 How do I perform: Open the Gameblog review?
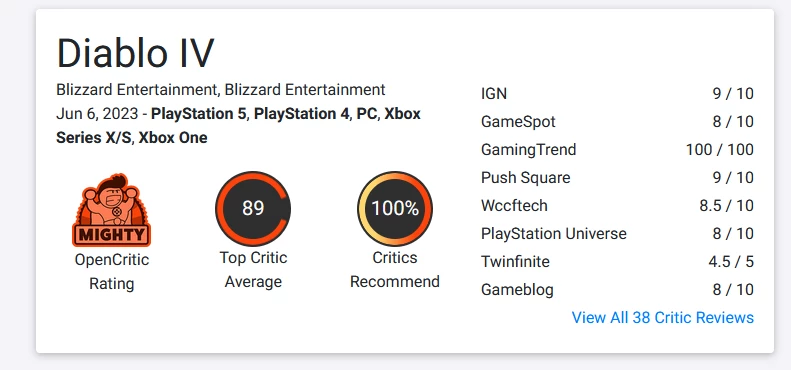pos(617,290)
